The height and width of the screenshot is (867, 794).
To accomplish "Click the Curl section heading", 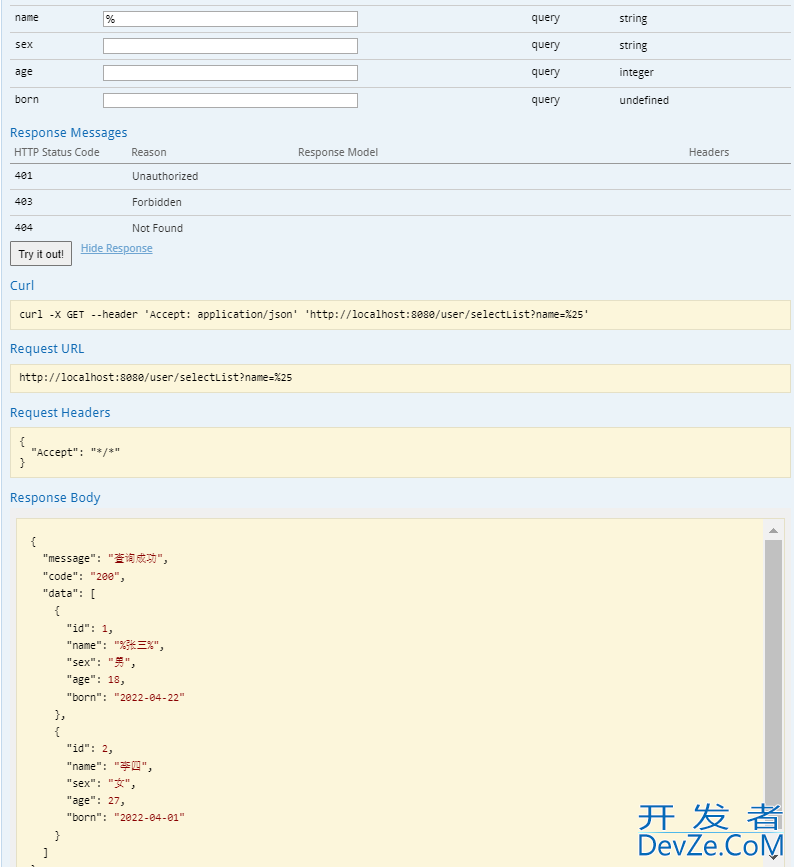I will pos(22,285).
